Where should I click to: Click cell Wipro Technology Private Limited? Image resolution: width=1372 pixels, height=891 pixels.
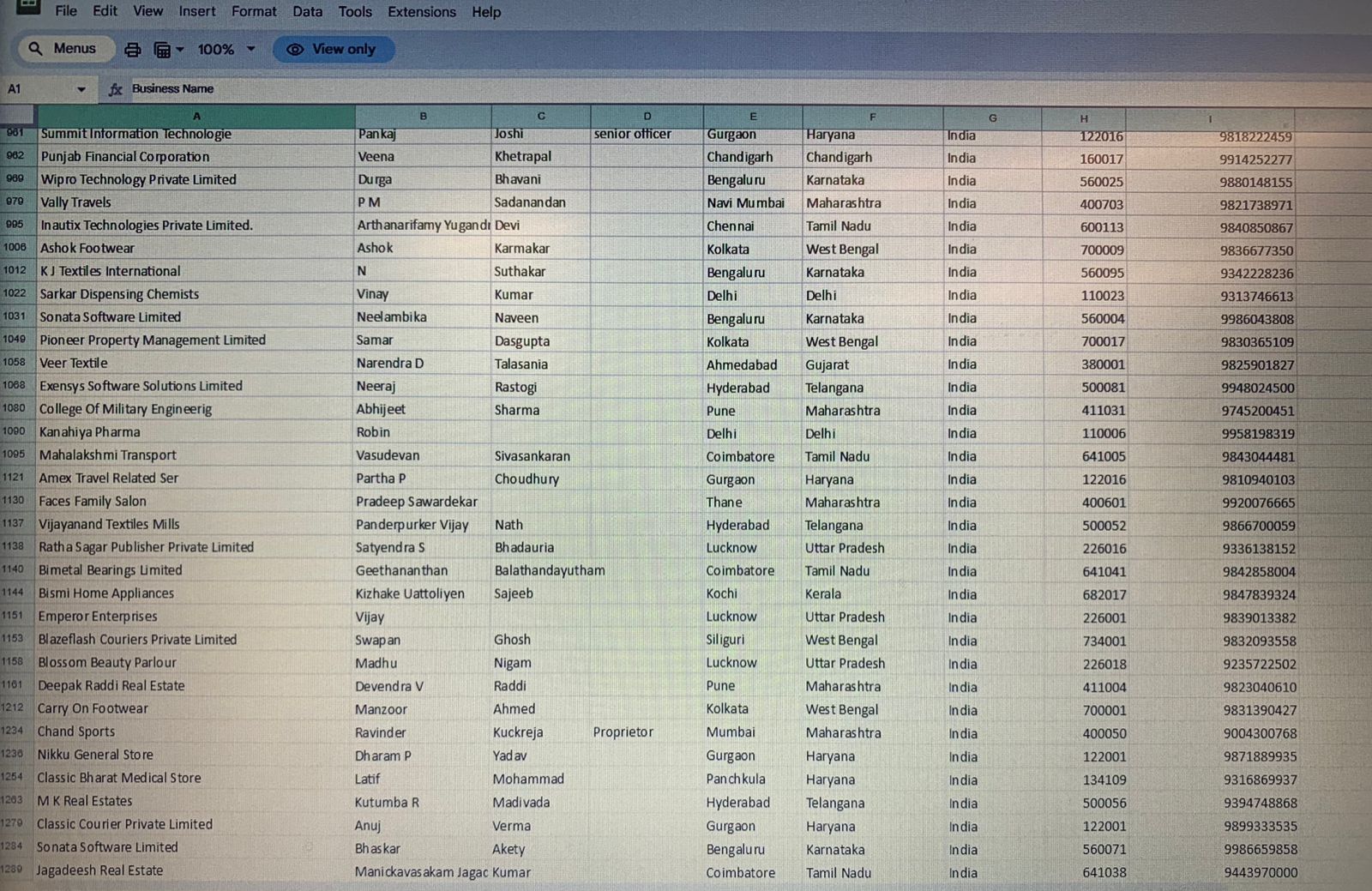[x=138, y=179]
